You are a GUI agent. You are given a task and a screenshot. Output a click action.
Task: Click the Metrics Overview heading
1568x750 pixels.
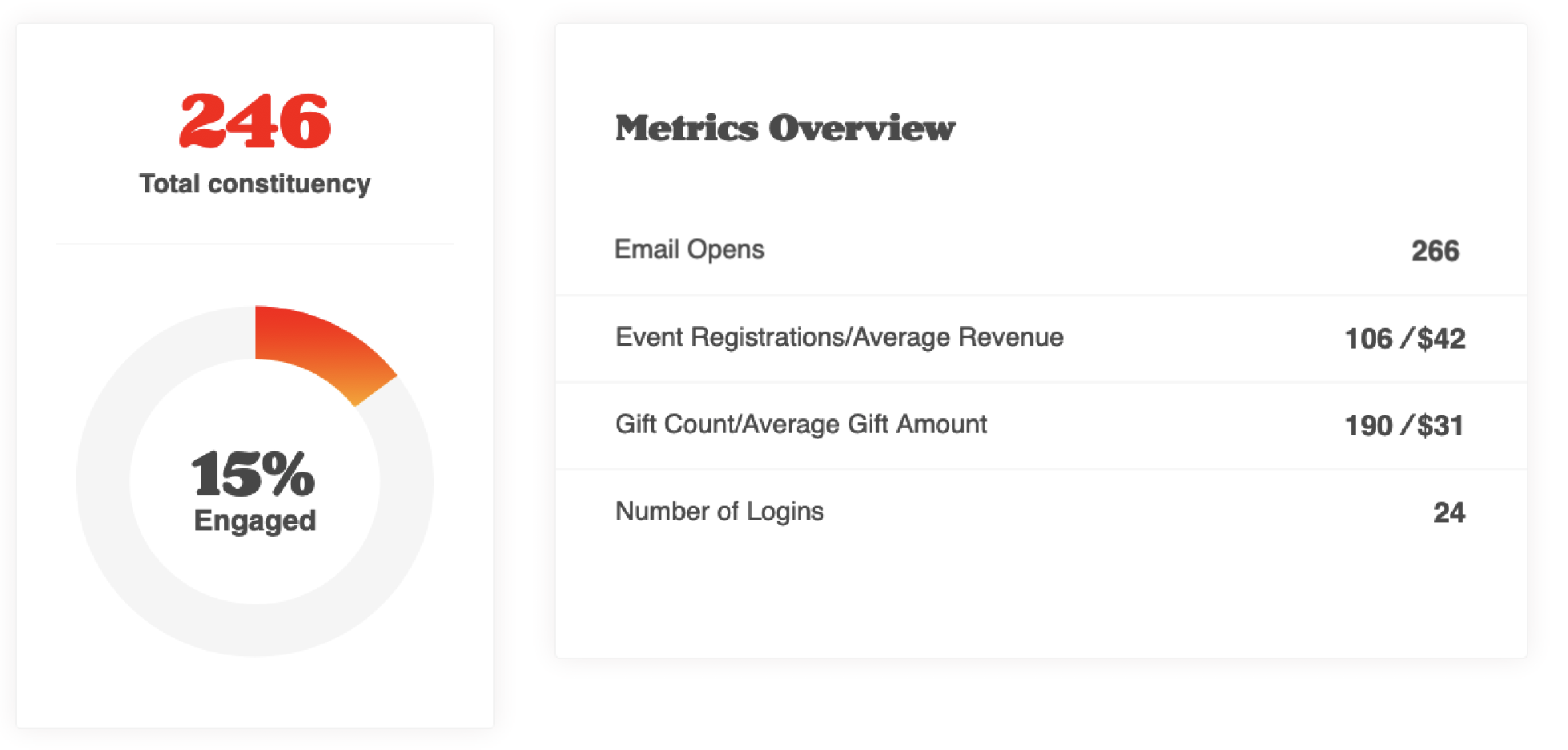pyautogui.click(x=785, y=128)
